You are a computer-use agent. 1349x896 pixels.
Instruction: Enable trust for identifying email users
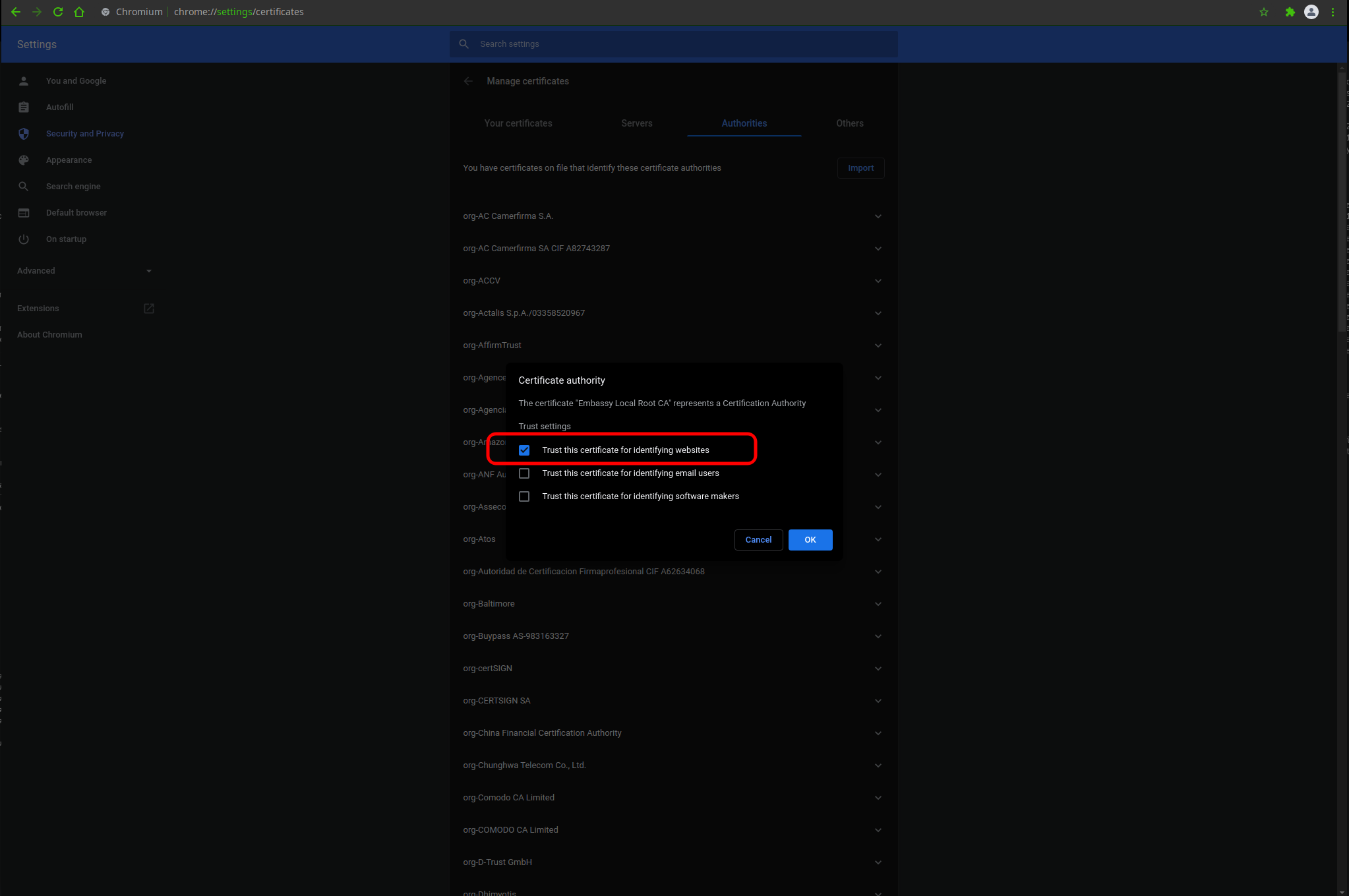click(524, 473)
